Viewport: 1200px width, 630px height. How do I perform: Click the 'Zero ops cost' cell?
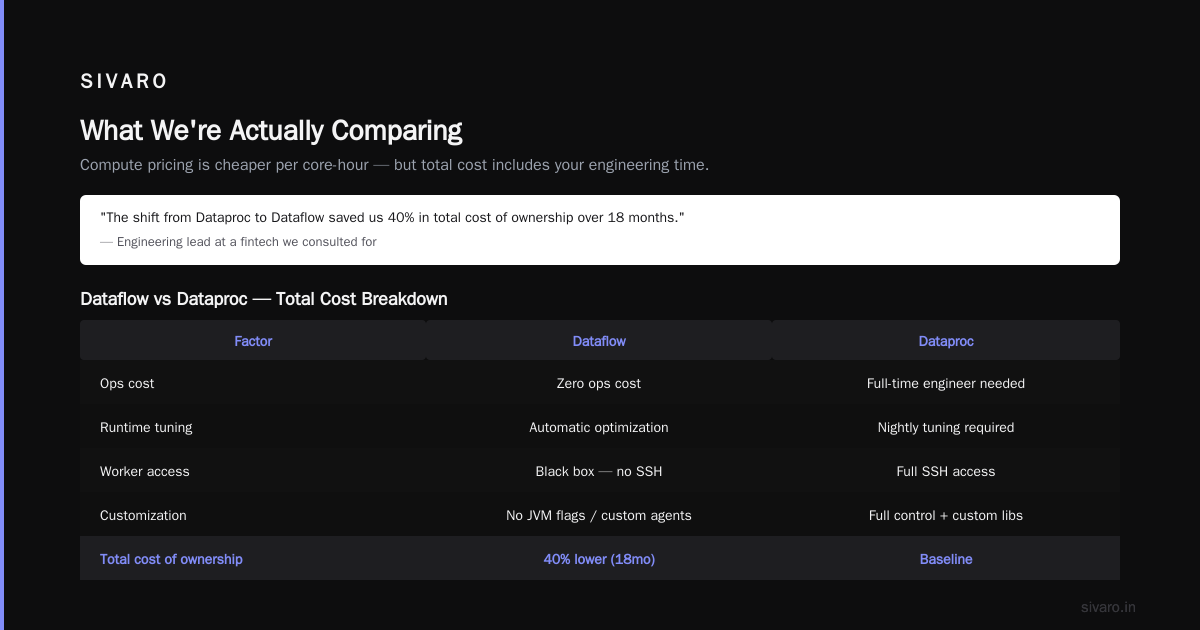[x=599, y=384]
